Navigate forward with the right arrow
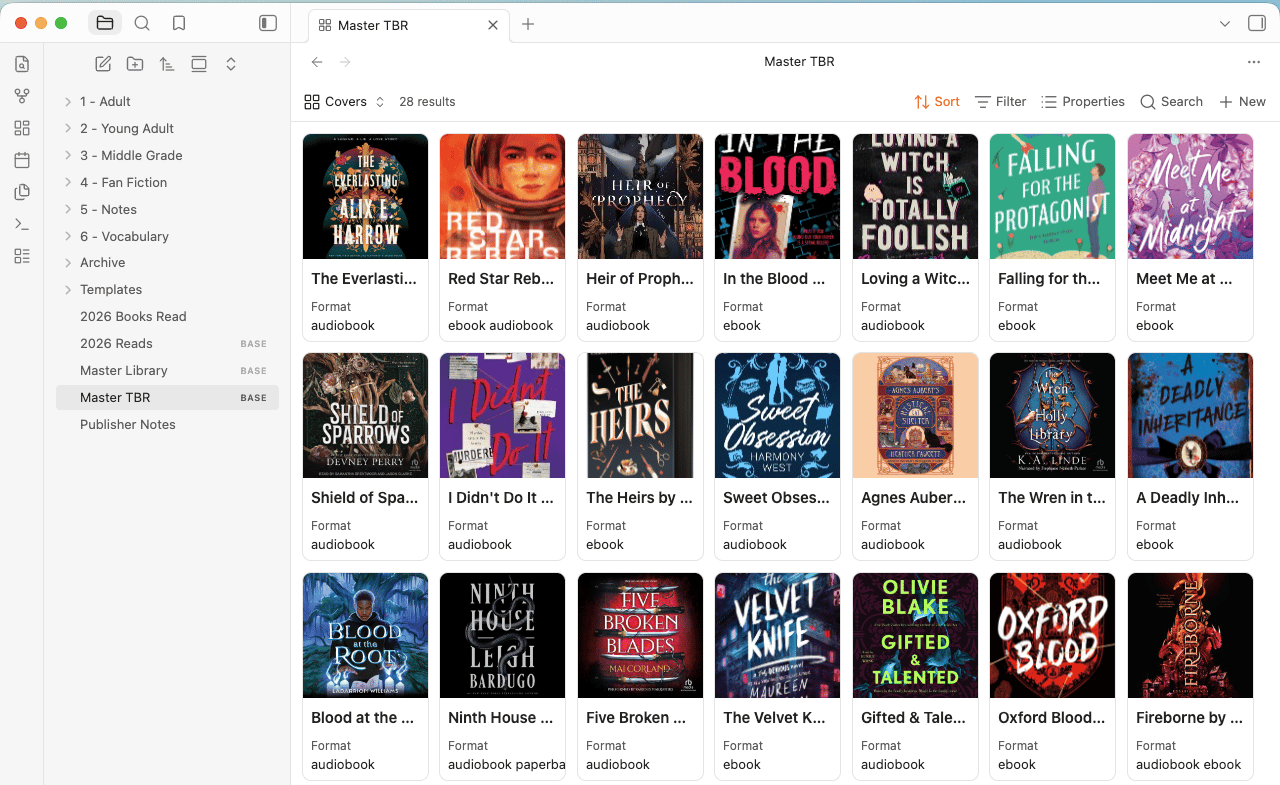 346,62
